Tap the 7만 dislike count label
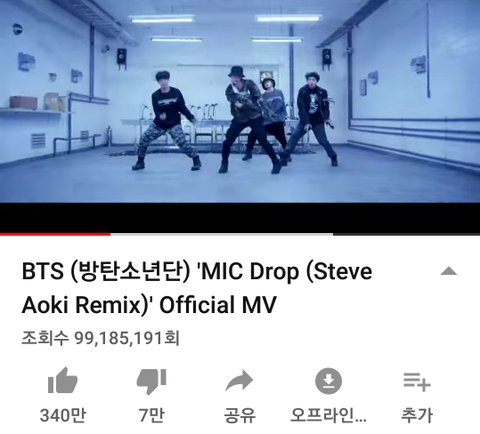Image resolution: width=480 pixels, height=434 pixels. pos(151,415)
